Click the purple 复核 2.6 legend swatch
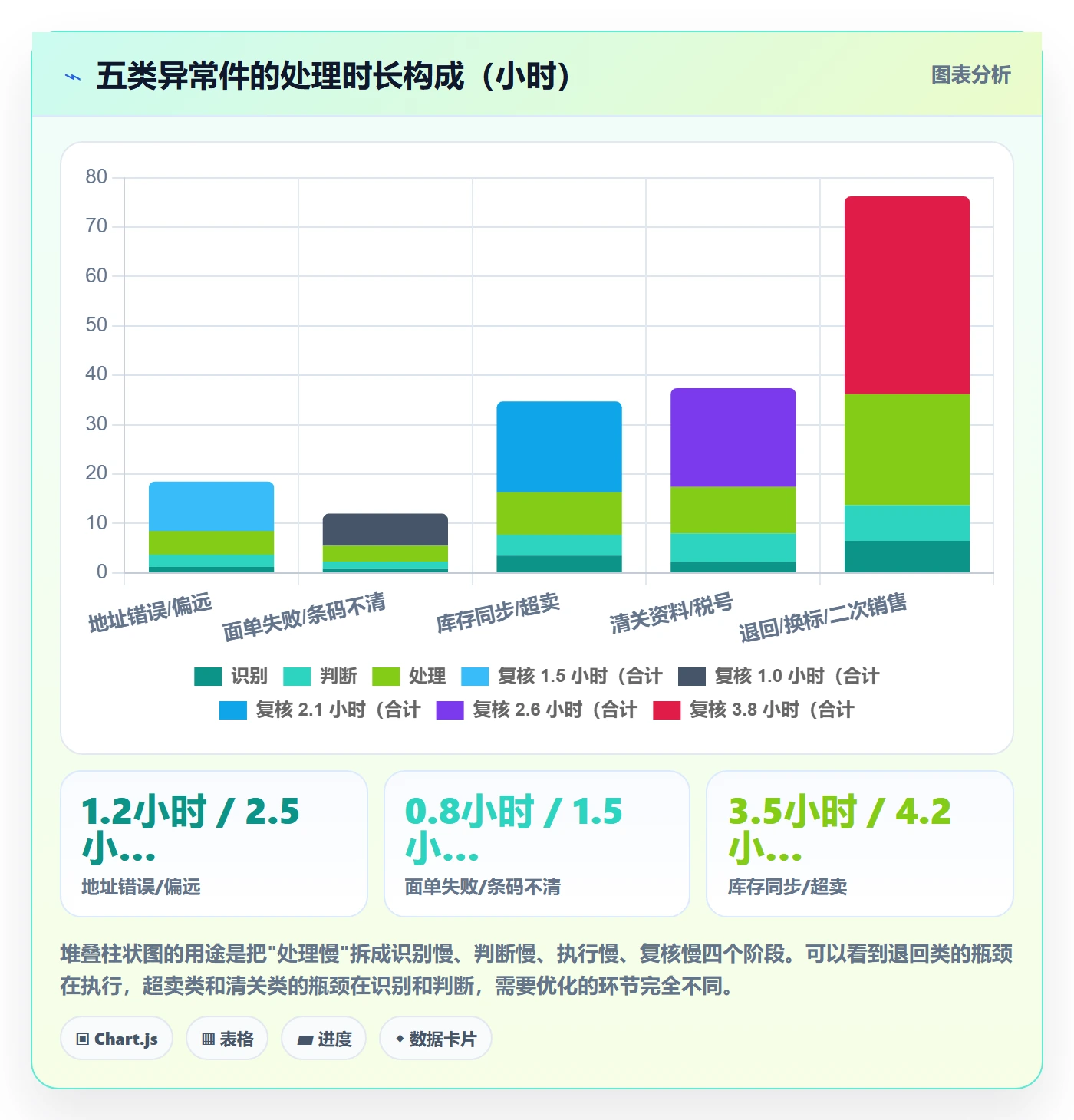The height and width of the screenshot is (1120, 1074). point(450,710)
